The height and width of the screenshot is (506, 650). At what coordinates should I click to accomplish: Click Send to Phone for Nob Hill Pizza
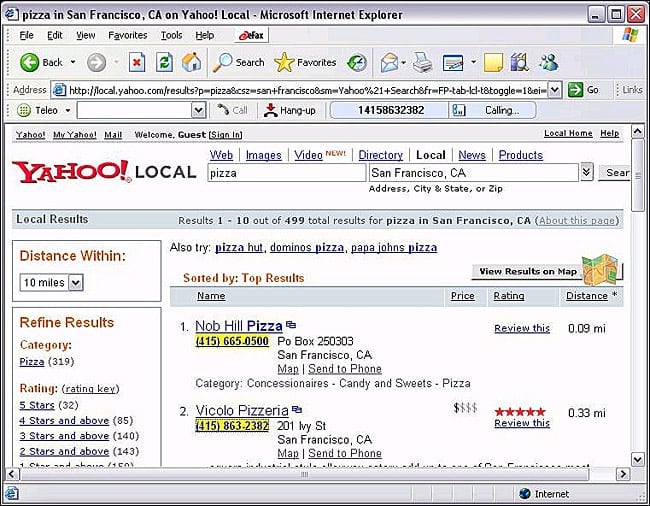[344, 369]
